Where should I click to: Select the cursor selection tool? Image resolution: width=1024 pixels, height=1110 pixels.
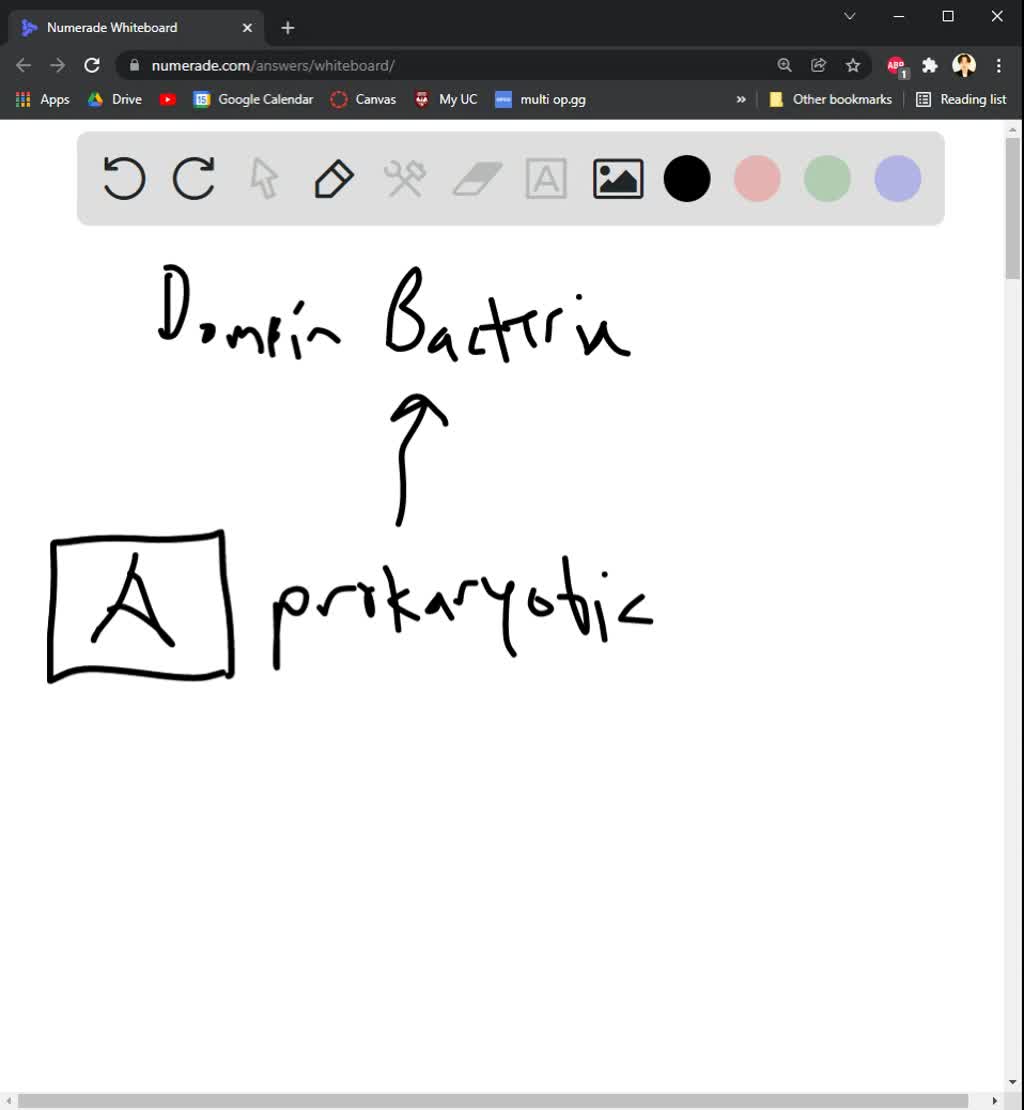(x=263, y=178)
